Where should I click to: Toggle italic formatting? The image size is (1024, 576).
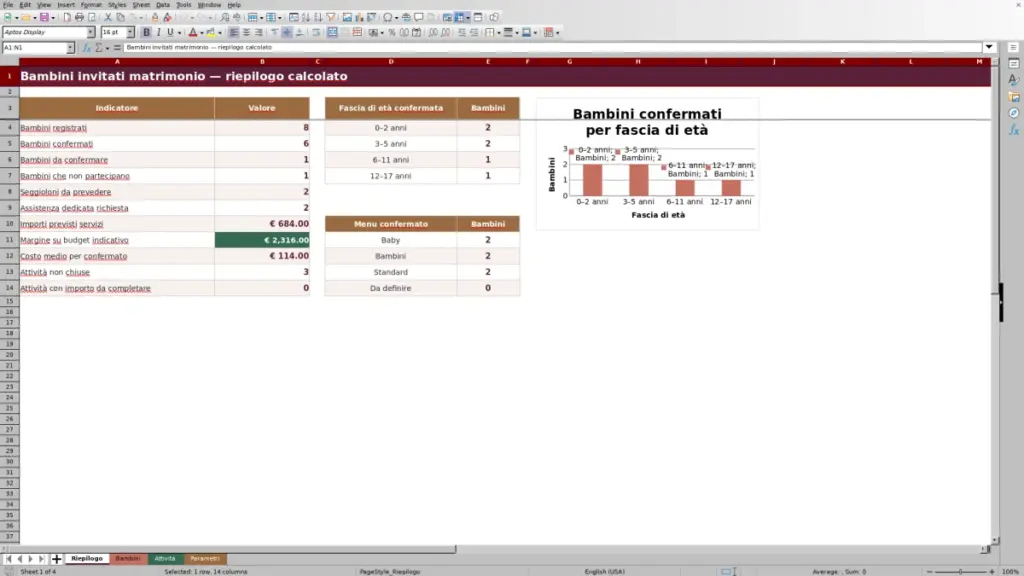pyautogui.click(x=158, y=32)
